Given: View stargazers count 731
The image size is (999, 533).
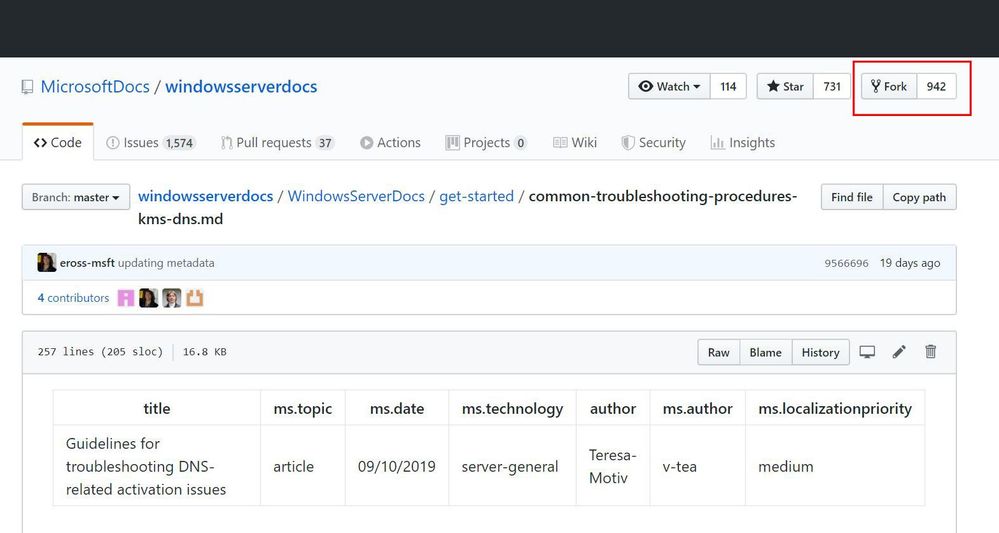Looking at the screenshot, I should pyautogui.click(x=832, y=87).
